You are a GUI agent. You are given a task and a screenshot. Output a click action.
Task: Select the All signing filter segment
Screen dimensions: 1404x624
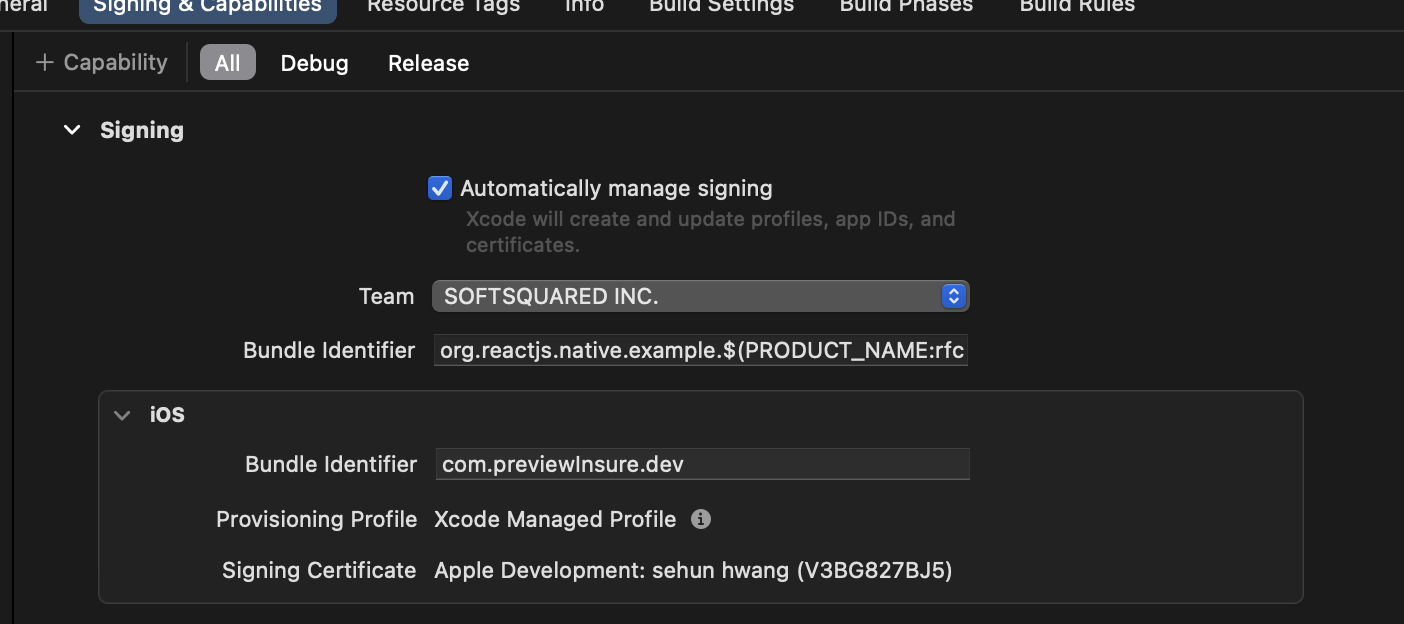(x=227, y=62)
